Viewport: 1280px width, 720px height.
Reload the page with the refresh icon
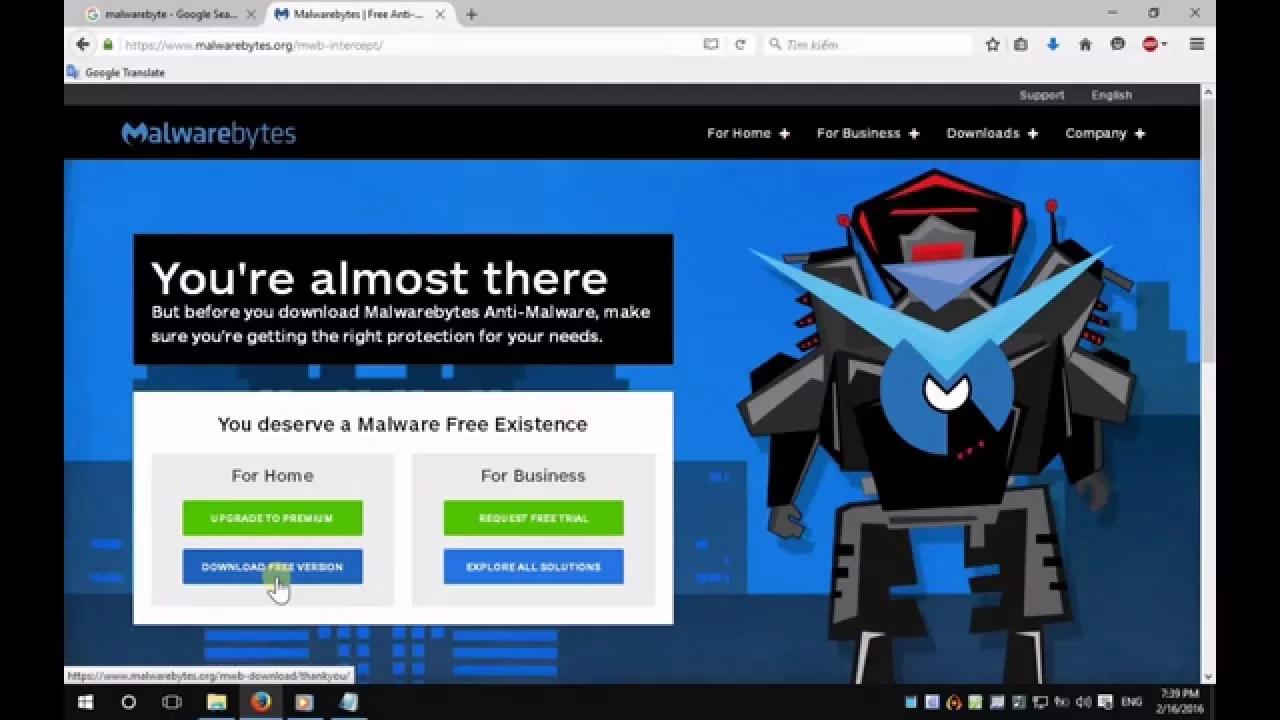[x=740, y=44]
